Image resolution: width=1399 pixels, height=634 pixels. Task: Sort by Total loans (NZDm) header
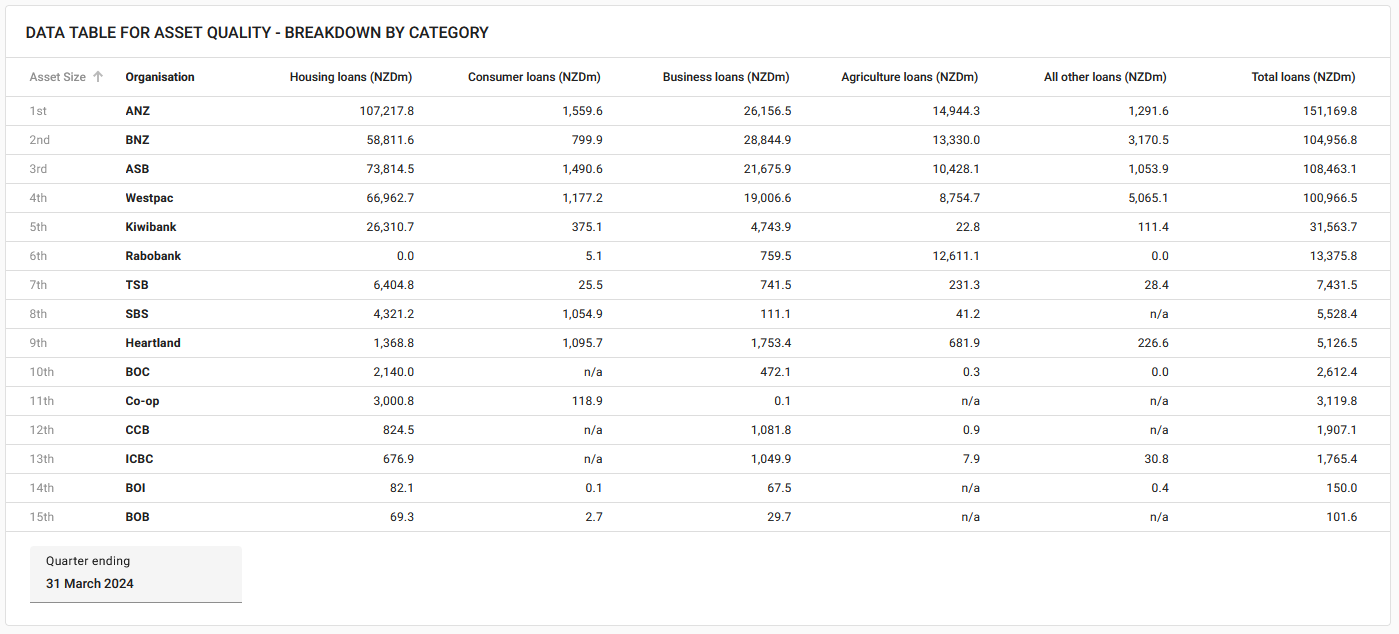1303,77
